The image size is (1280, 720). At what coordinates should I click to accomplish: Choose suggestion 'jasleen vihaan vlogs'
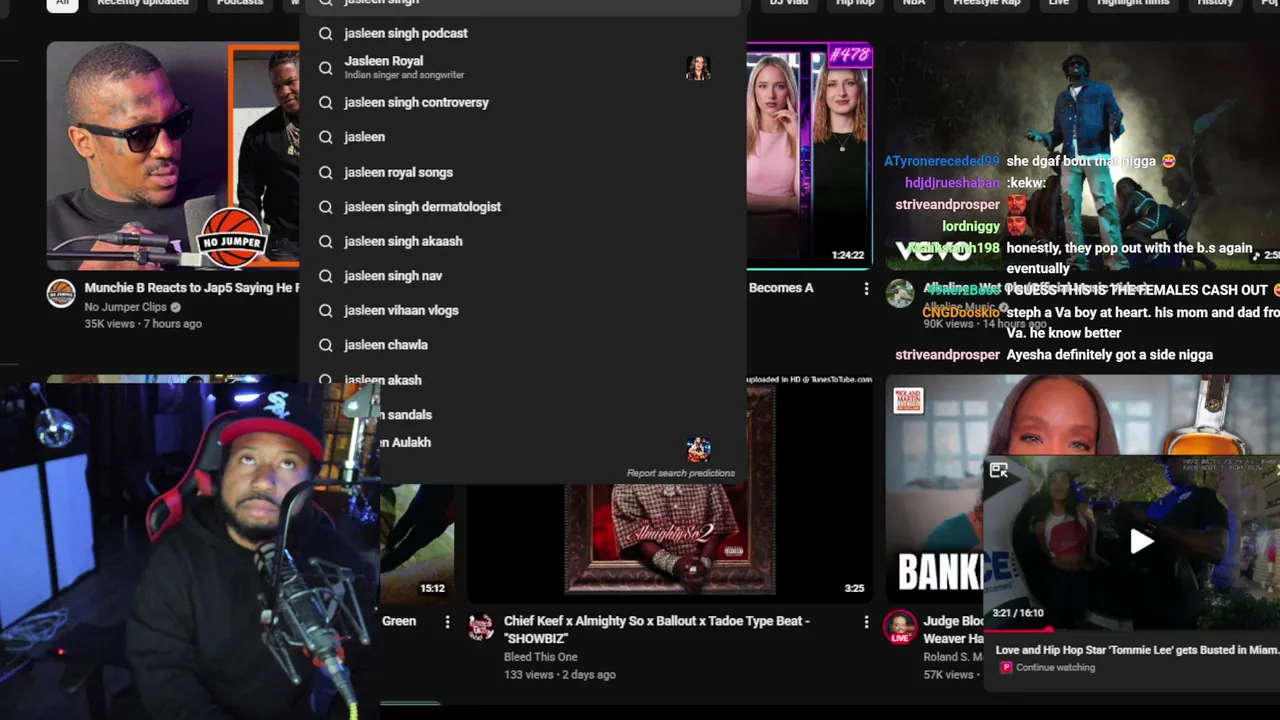click(x=523, y=311)
